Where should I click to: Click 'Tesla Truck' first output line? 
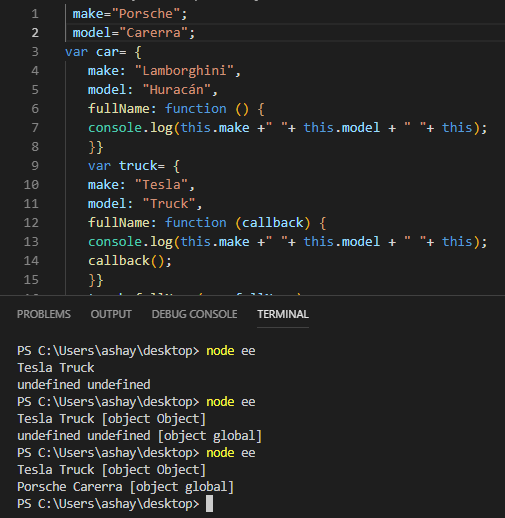pyautogui.click(x=56, y=368)
